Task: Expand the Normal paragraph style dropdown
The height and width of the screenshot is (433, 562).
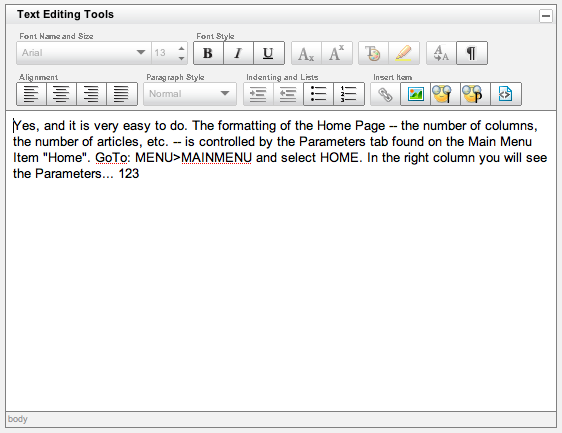Action: [190, 94]
